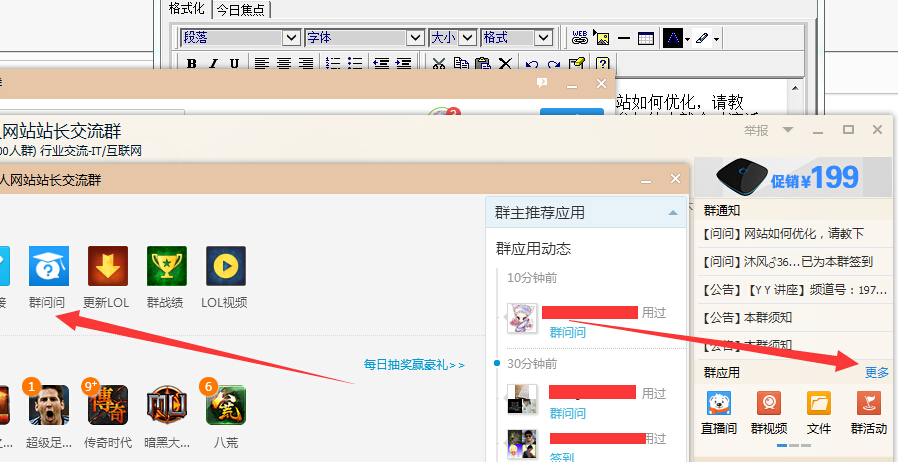898x462 pixels.
Task: Toggle italic formatting in editor
Action: [212, 64]
